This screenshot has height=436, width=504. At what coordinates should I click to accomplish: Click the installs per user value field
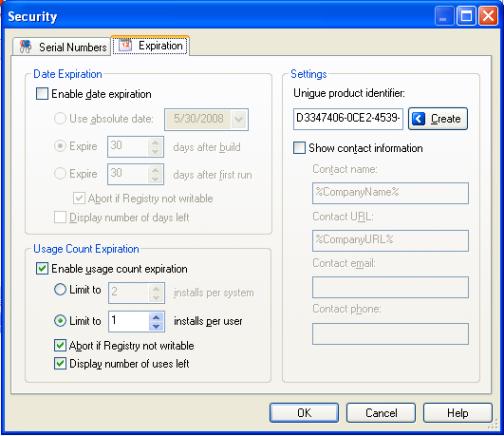(129, 321)
